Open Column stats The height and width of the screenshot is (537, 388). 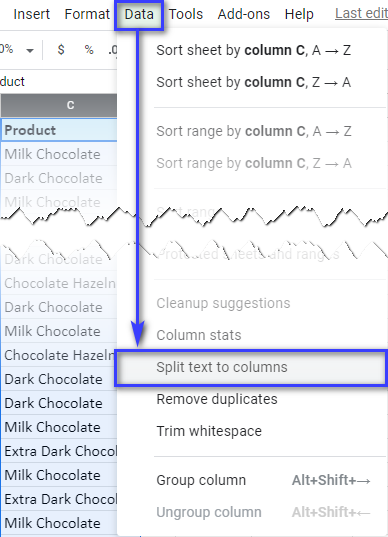click(x=253, y=335)
